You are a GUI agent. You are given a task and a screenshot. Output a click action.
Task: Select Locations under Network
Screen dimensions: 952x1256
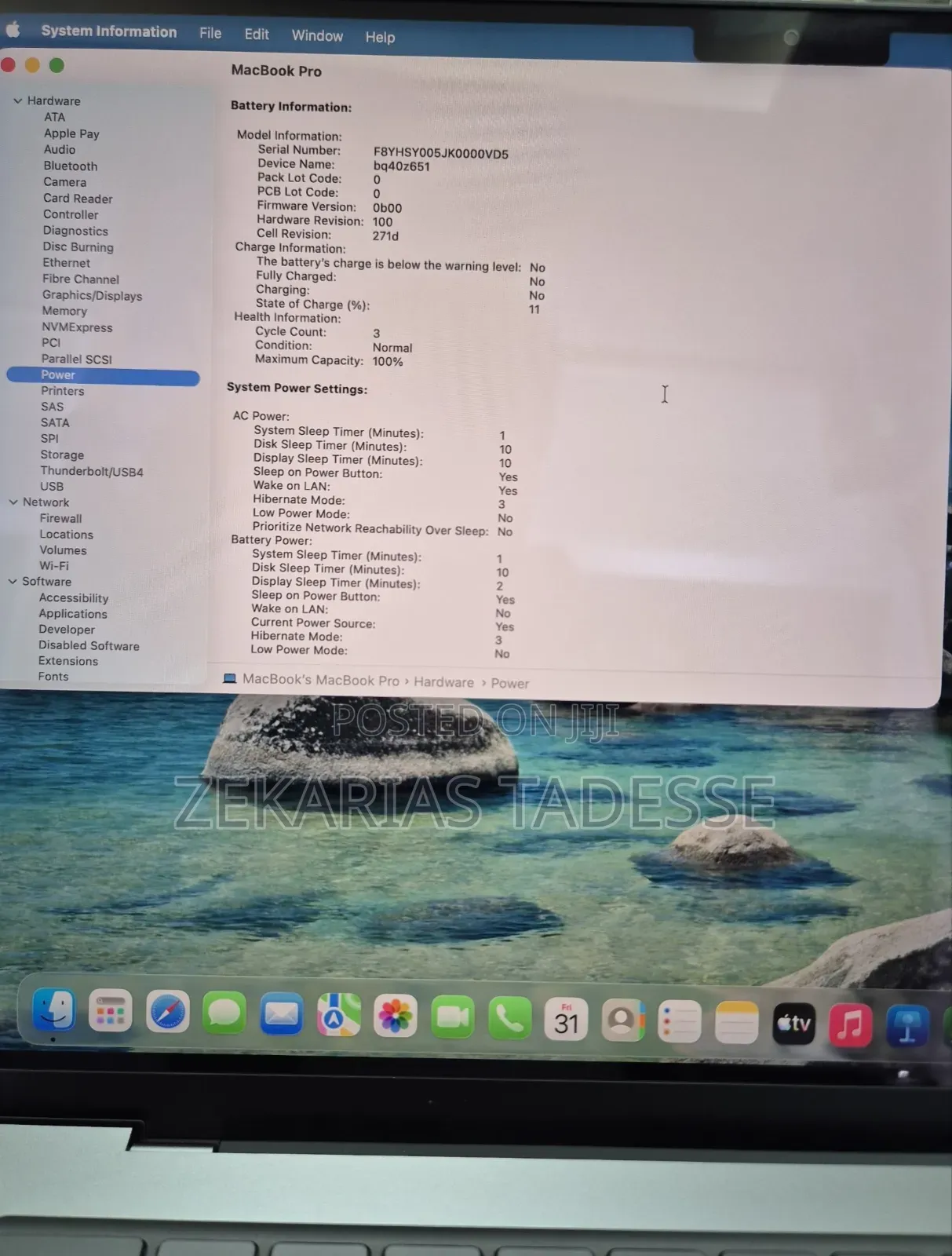click(66, 535)
